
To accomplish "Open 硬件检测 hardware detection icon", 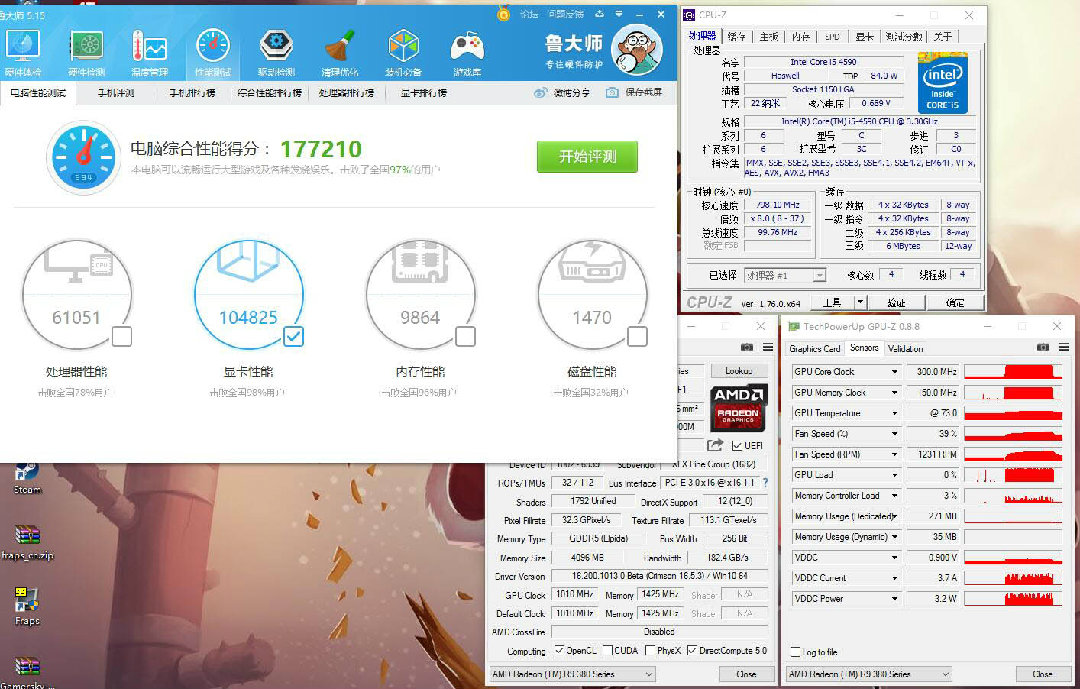I will [87, 52].
